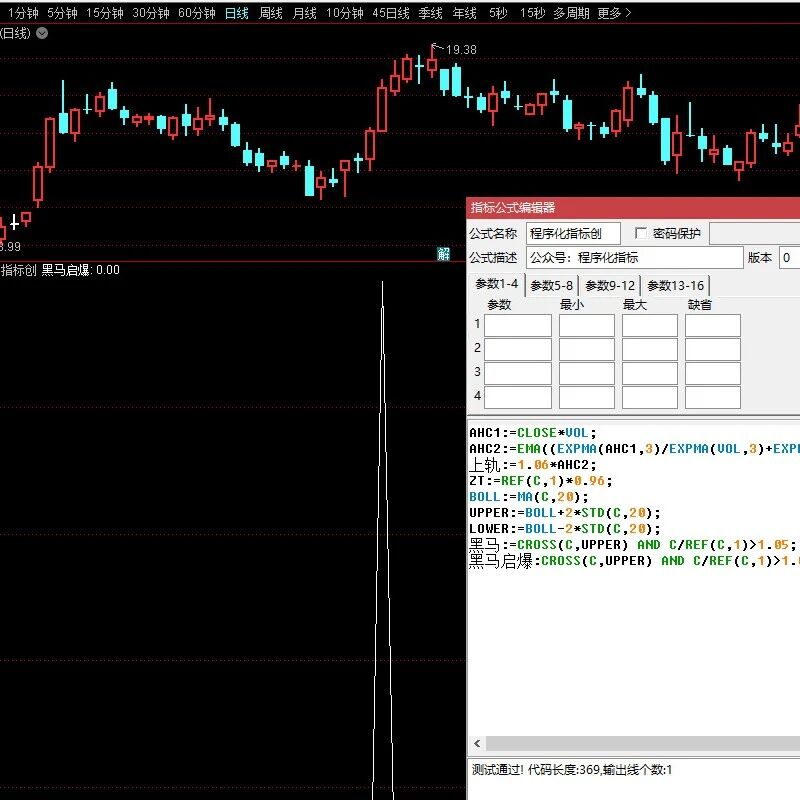Click parameter row 2 name field
The height and width of the screenshot is (800, 800).
point(517,349)
